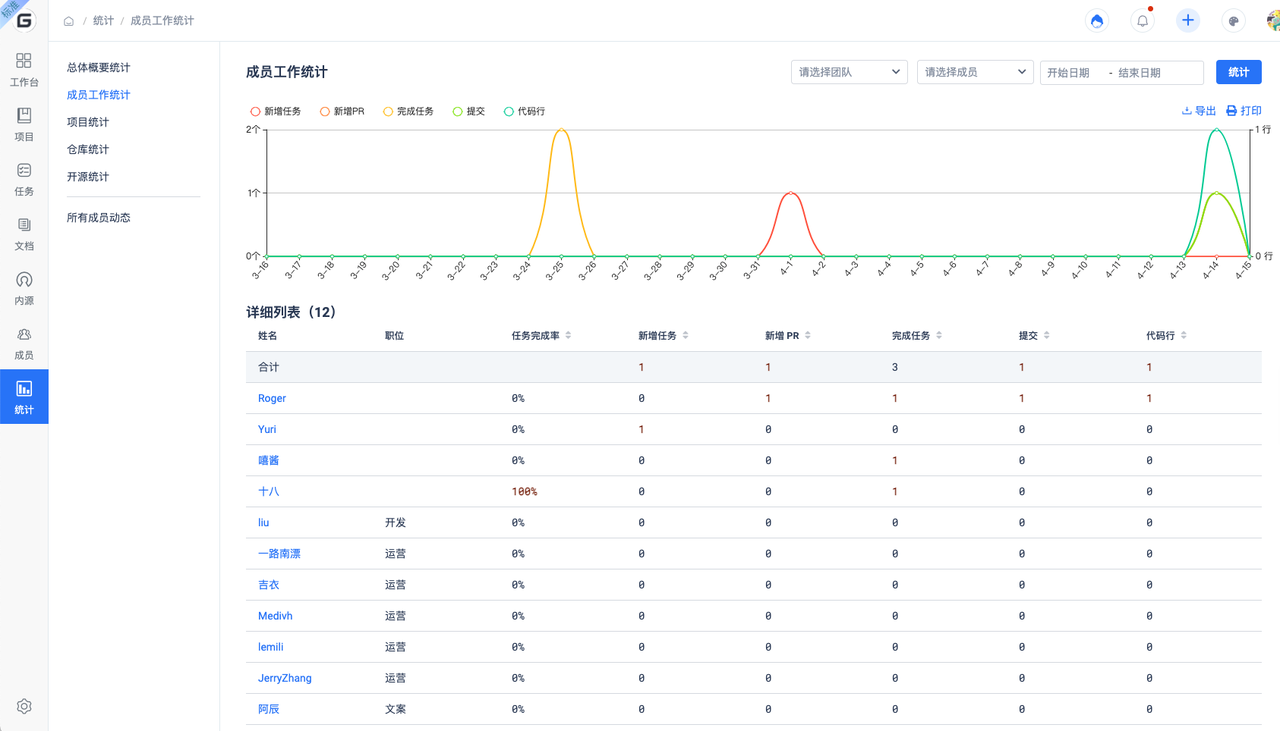Image resolution: width=1280 pixels, height=731 pixels.
Task: Click the 开发 position cell for liu
Action: [x=396, y=522]
